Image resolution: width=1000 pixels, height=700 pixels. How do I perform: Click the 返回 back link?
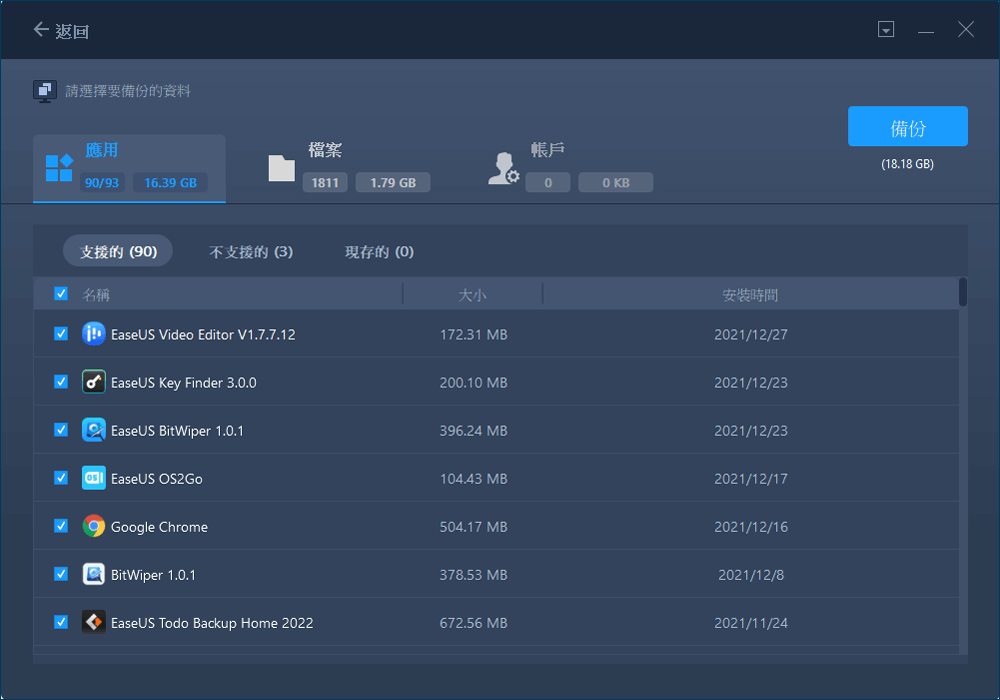[71, 31]
